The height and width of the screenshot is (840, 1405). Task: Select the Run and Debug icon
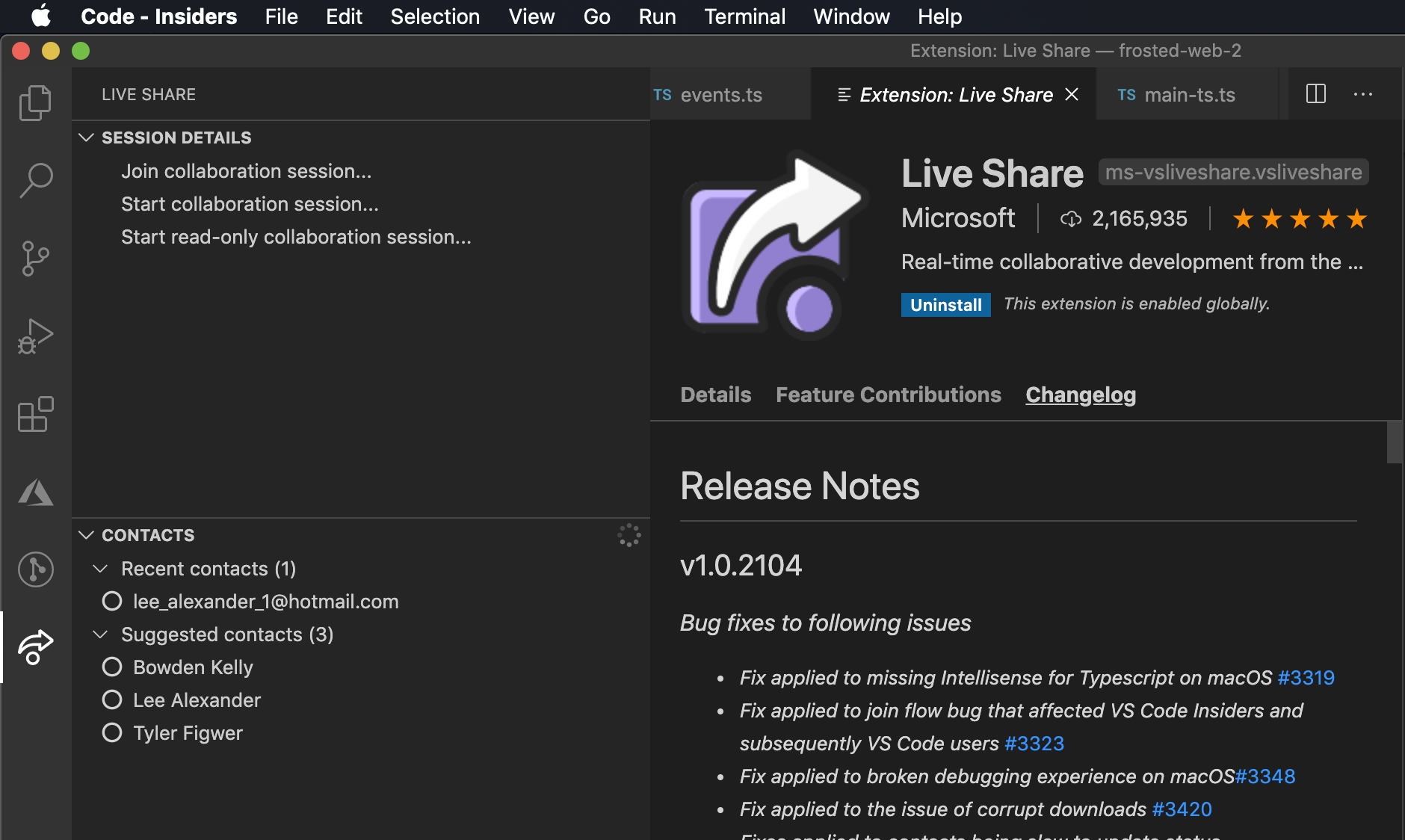[x=34, y=336]
